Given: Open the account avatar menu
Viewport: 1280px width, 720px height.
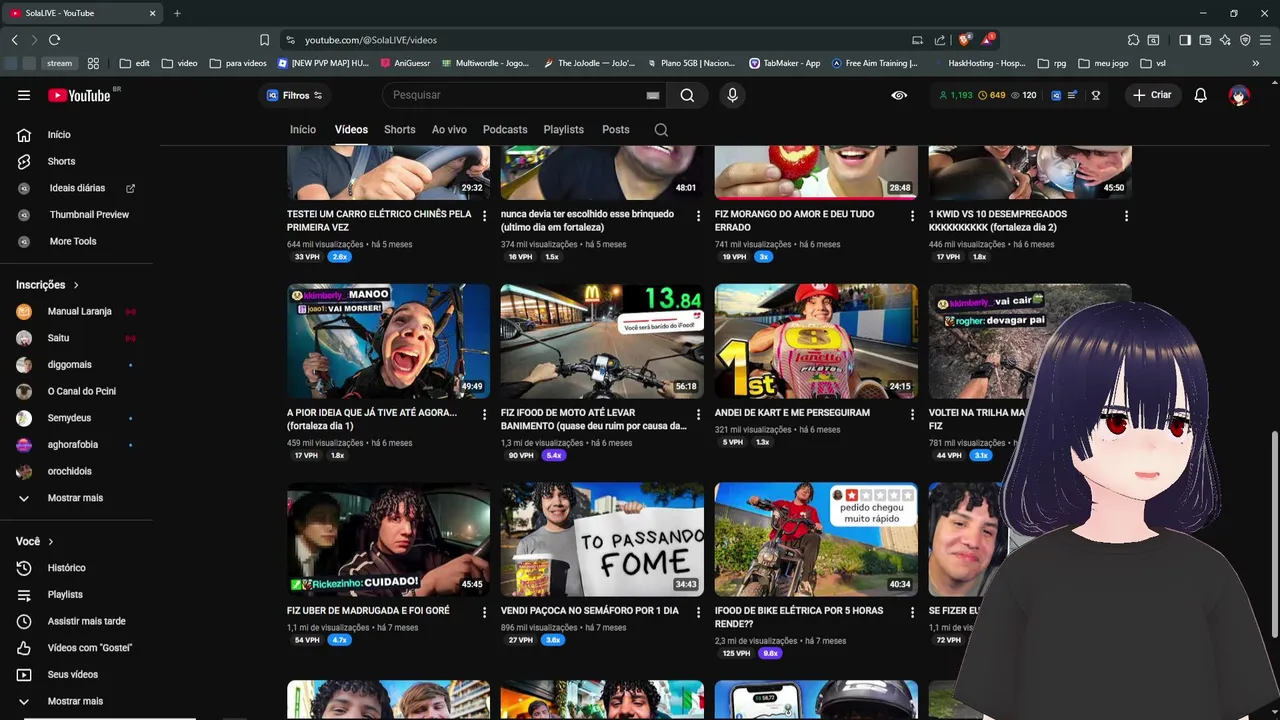Looking at the screenshot, I should point(1239,95).
